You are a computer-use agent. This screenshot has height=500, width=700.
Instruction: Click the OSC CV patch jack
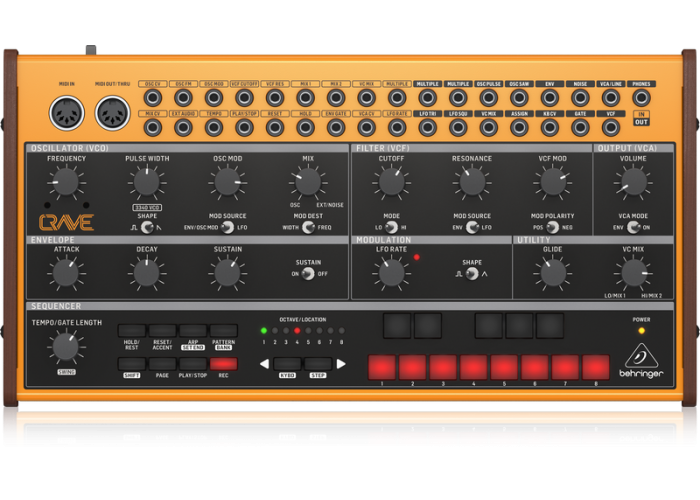tap(153, 97)
